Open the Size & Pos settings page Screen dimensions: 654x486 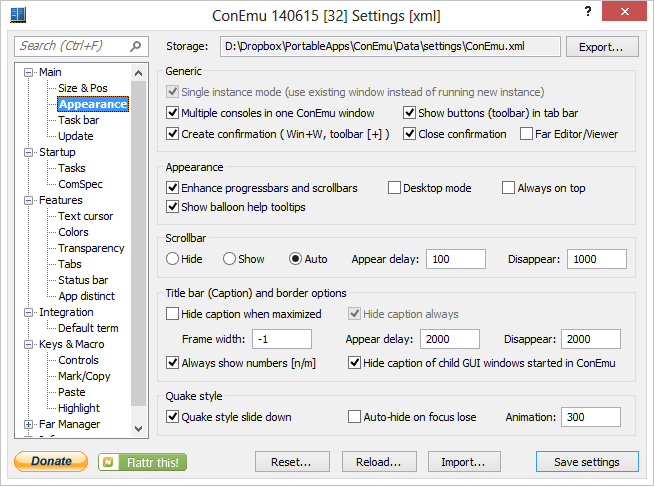(83, 88)
